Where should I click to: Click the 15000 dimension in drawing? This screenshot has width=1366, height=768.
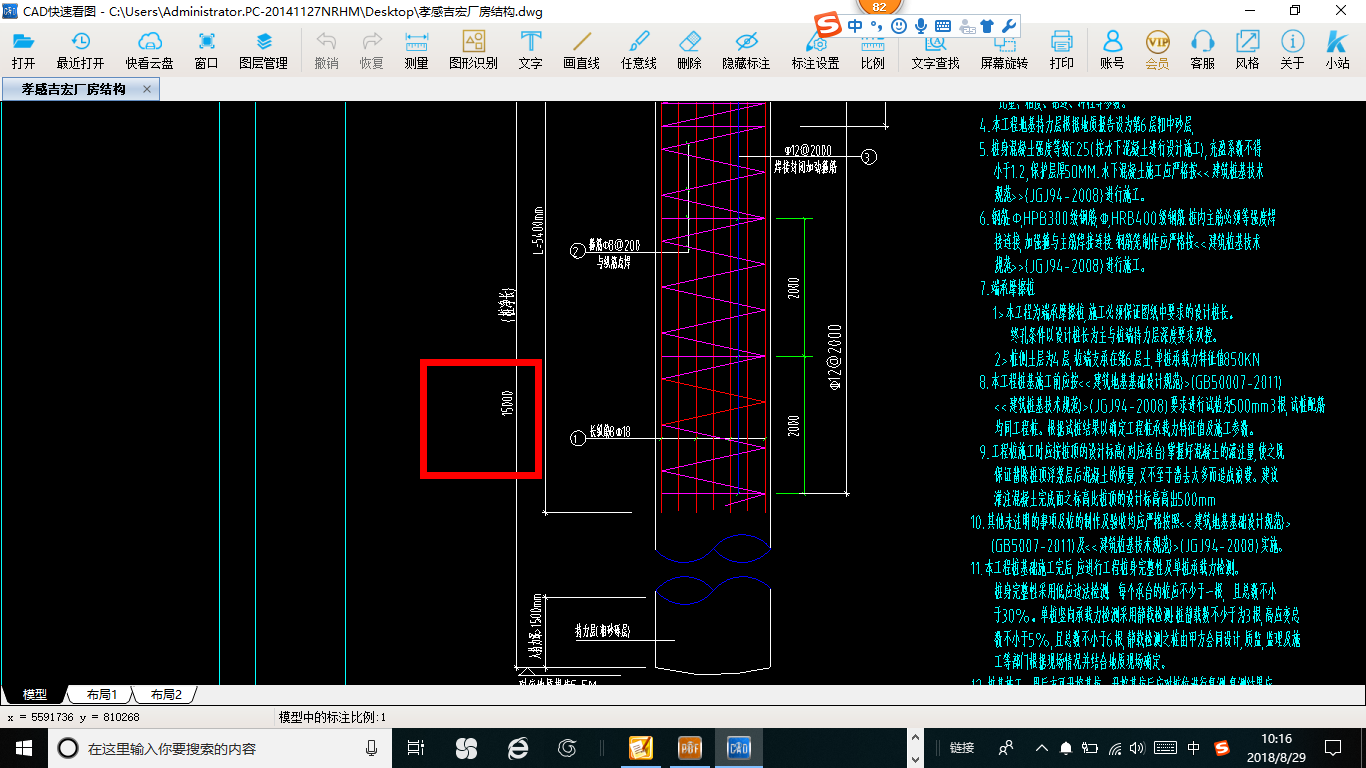pos(506,404)
